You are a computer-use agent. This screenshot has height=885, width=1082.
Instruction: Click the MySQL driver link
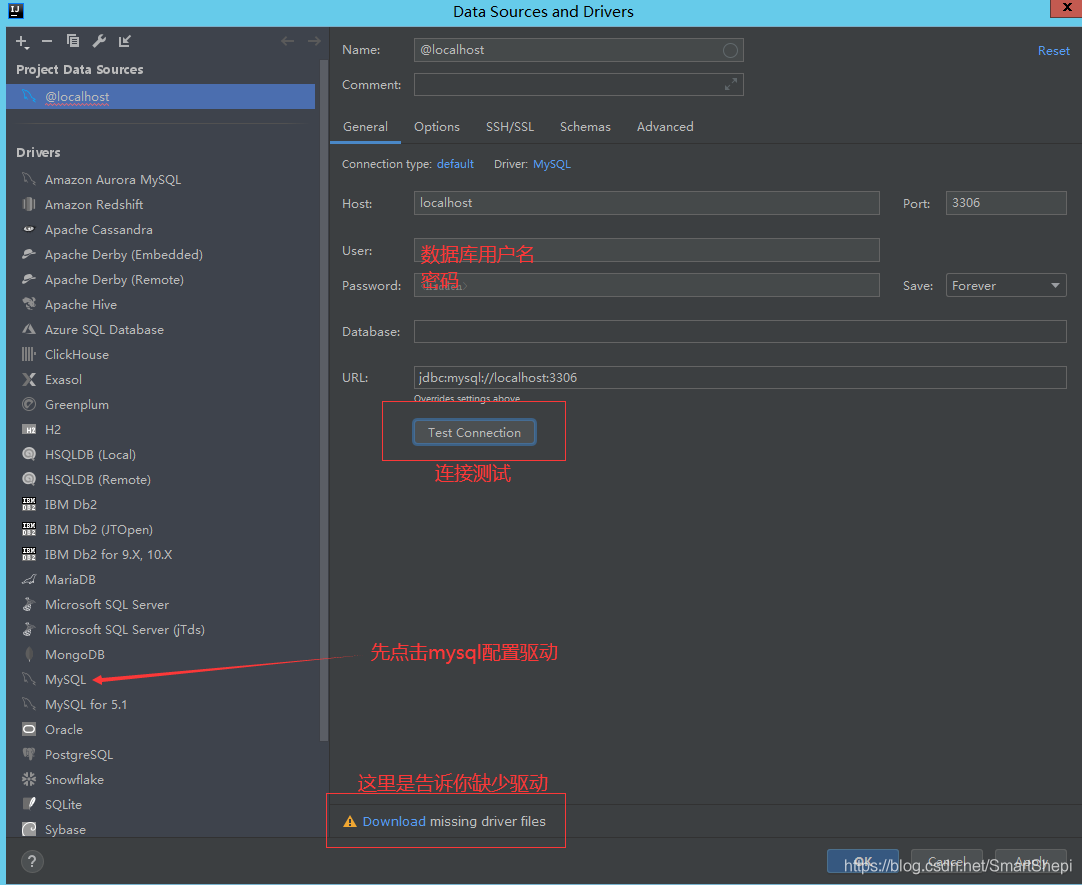click(552, 164)
